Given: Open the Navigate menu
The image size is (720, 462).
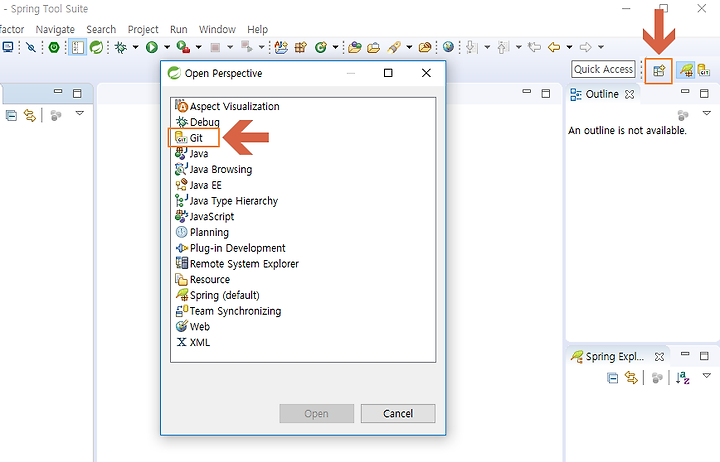Looking at the screenshot, I should click(55, 29).
